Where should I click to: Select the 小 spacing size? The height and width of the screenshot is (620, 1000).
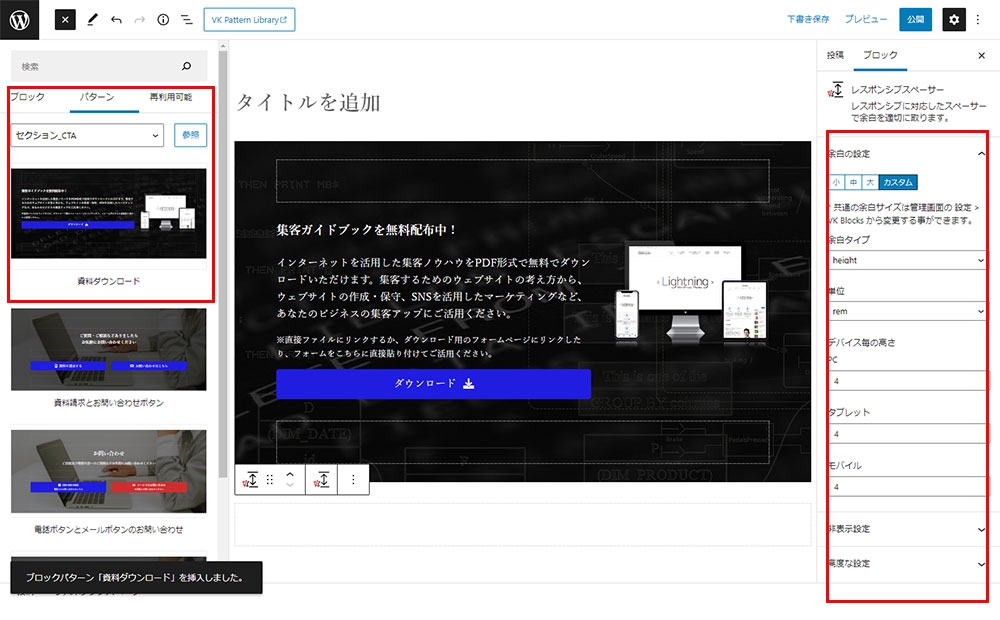[x=836, y=182]
